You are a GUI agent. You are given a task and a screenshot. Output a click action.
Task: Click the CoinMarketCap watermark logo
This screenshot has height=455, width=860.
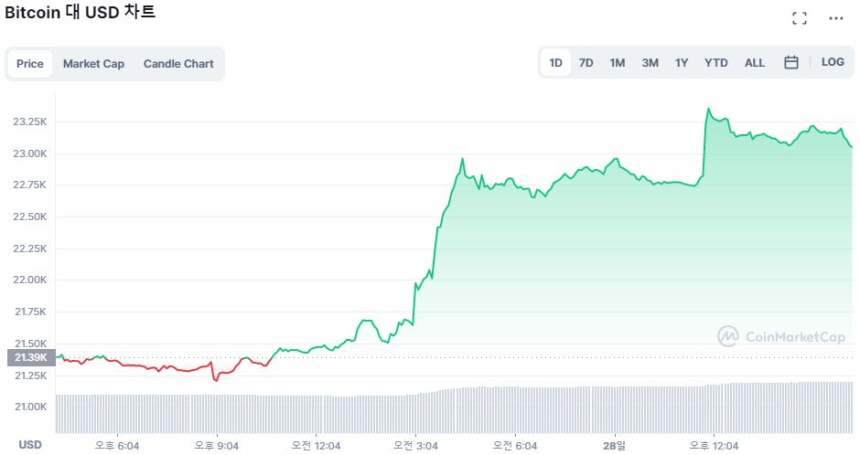point(781,337)
